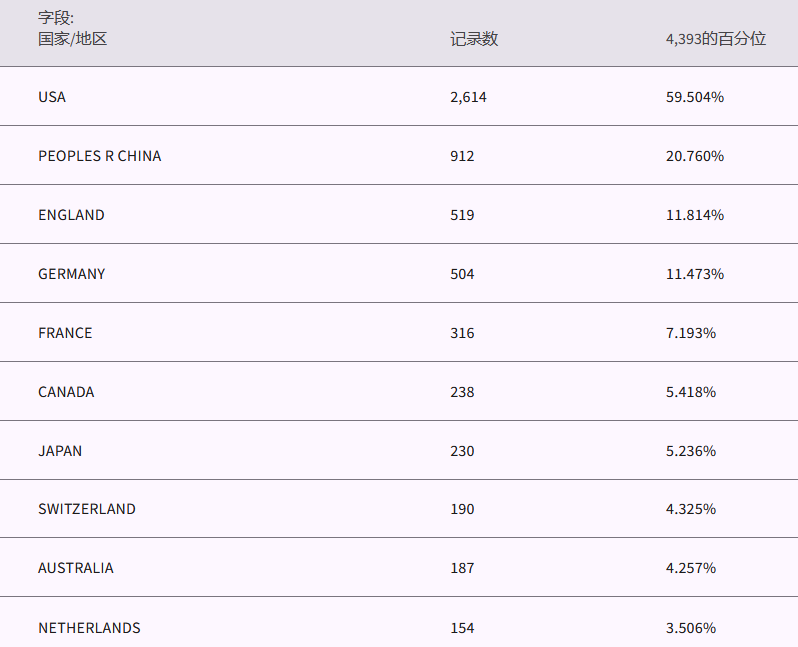Click the 7.193% percentage value
Viewport: 798px width, 647px height.
click(690, 333)
